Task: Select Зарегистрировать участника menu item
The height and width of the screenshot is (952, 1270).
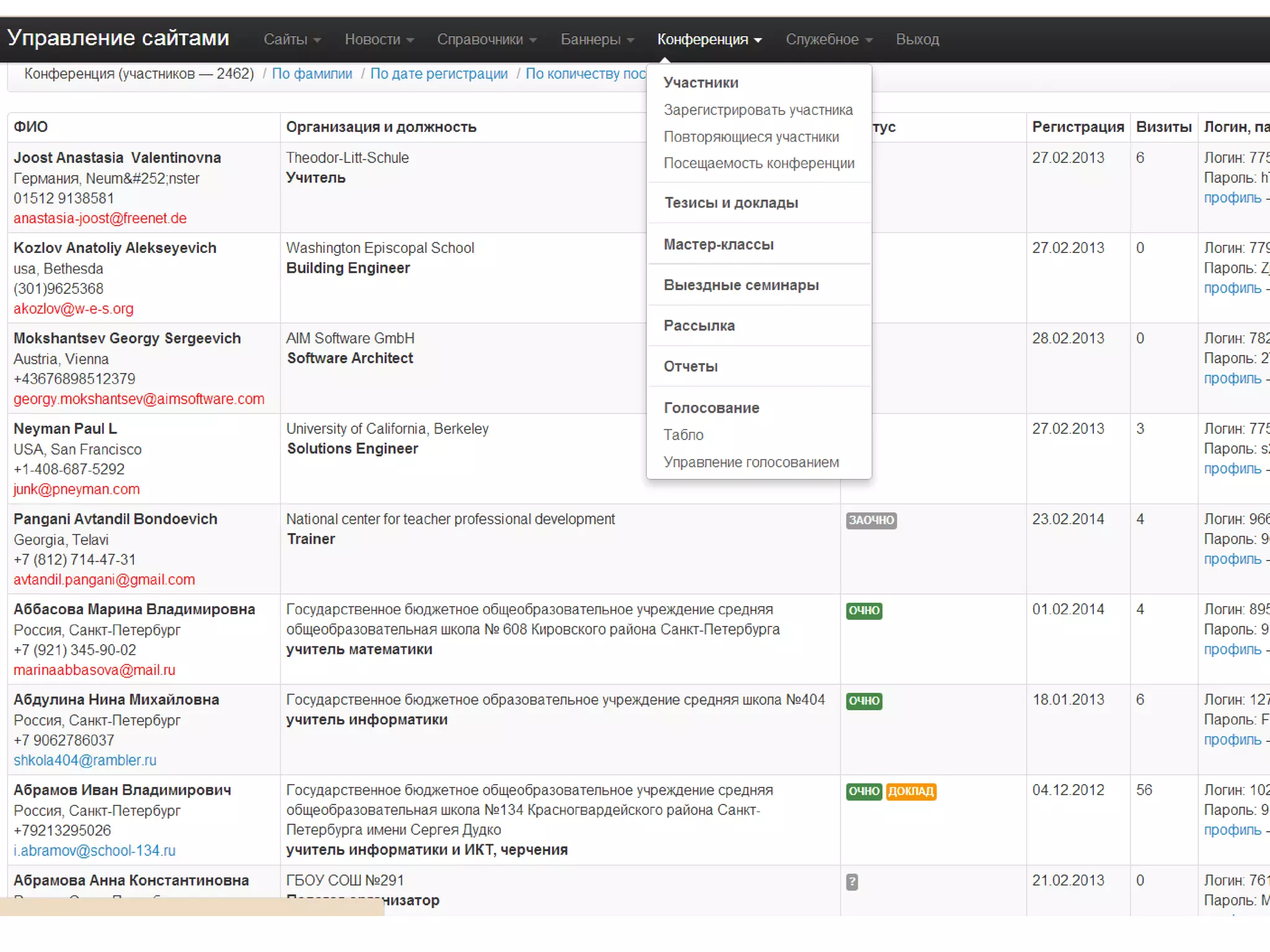Action: (x=758, y=110)
